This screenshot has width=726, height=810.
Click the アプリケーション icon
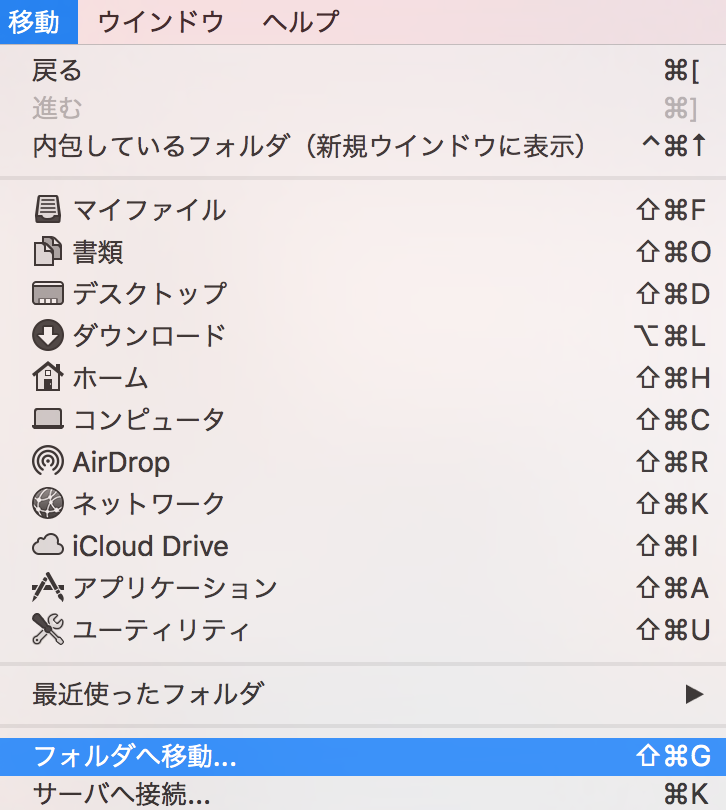(47, 588)
